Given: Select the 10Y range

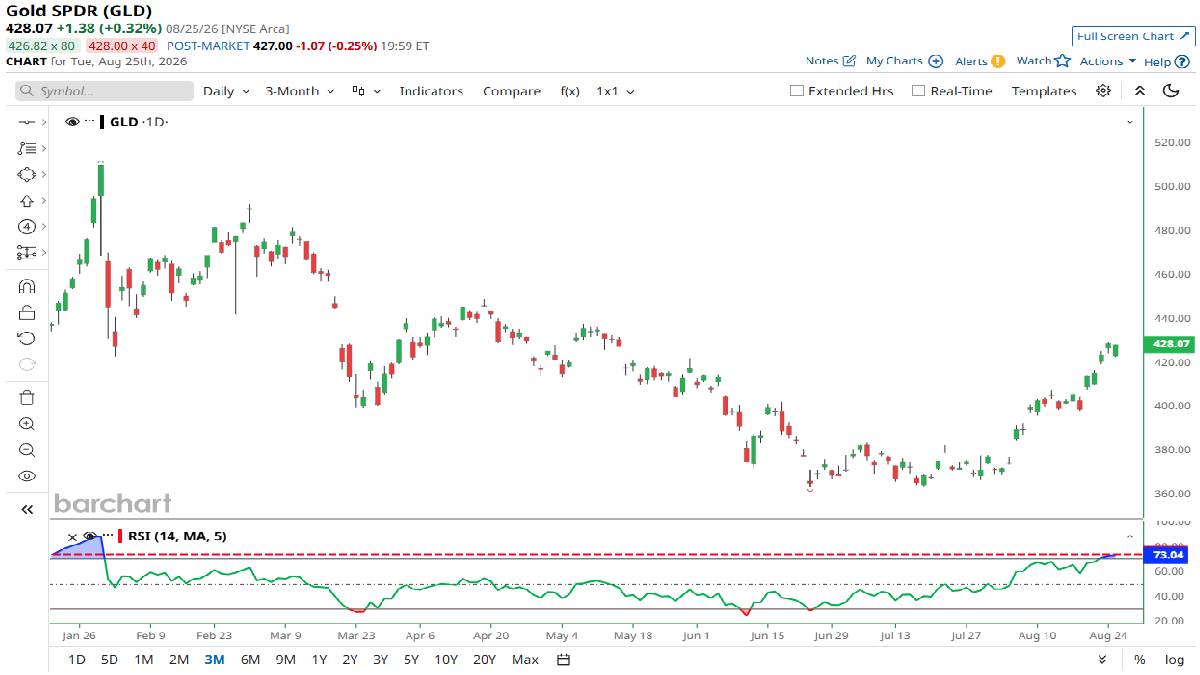Looking at the screenshot, I should pyautogui.click(x=446, y=659).
